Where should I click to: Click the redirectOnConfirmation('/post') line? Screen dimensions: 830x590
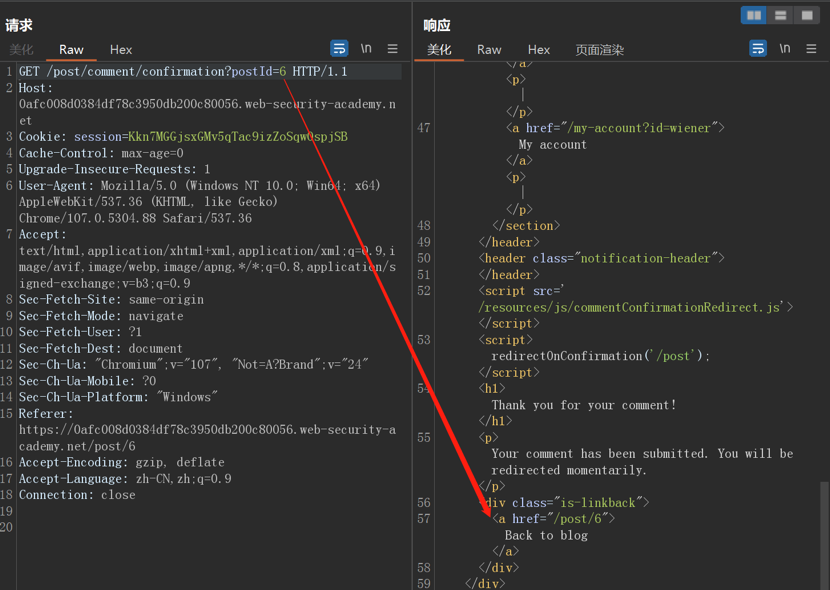tap(600, 356)
